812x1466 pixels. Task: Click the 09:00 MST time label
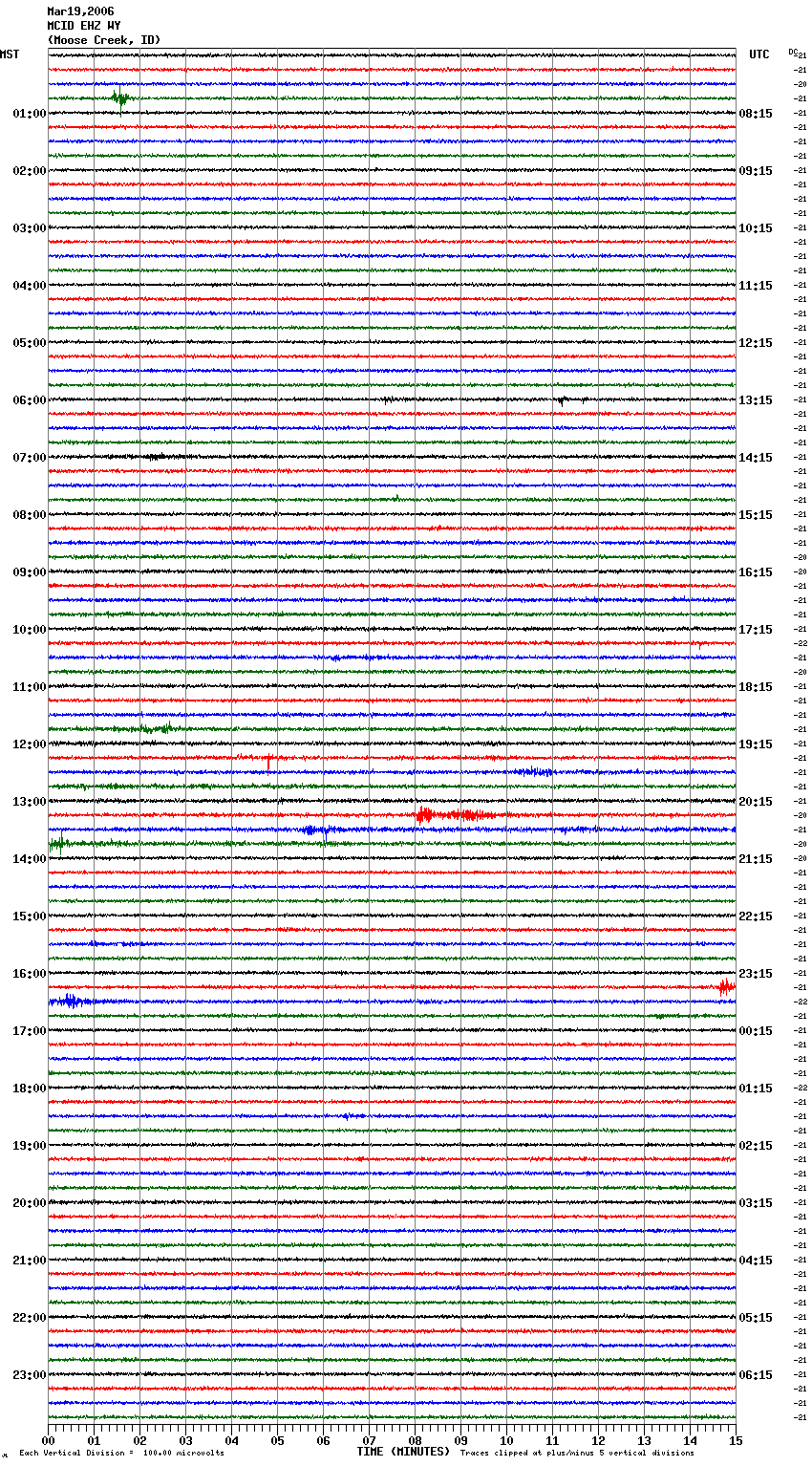tap(30, 572)
